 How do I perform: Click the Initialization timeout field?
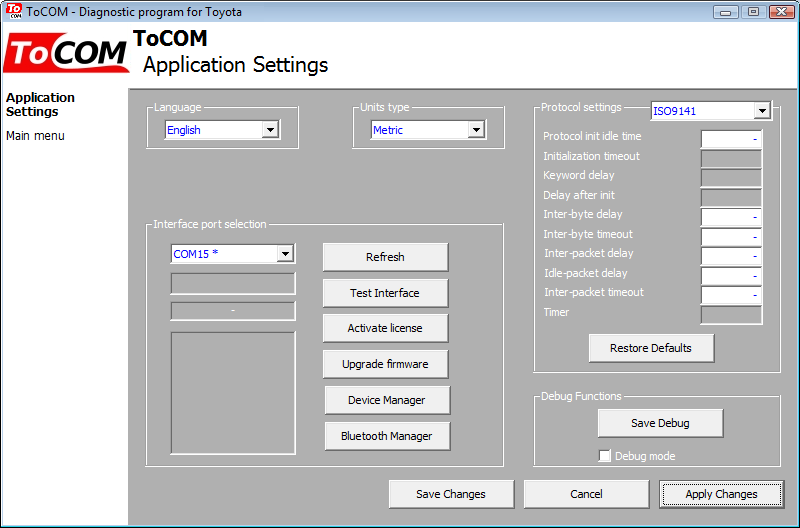(x=732, y=159)
